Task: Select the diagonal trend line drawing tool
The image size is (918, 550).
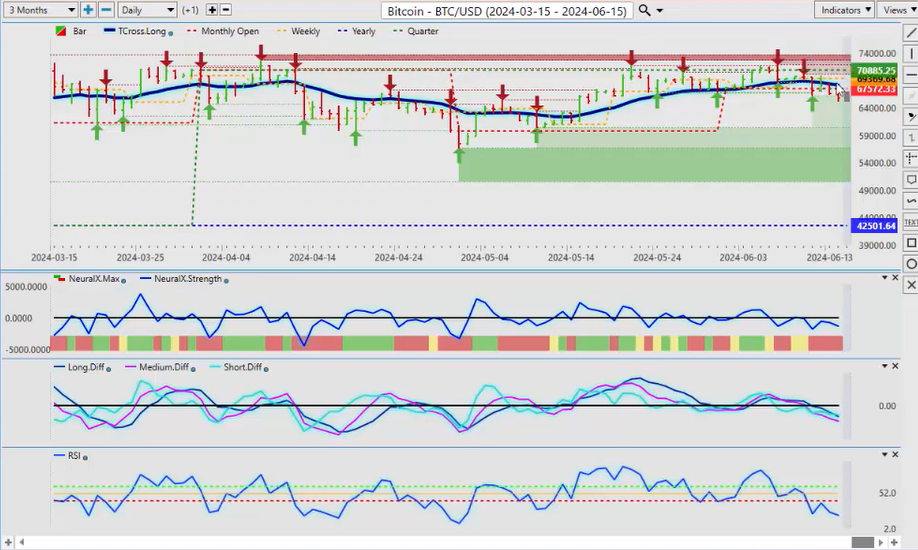Action: click(x=910, y=34)
